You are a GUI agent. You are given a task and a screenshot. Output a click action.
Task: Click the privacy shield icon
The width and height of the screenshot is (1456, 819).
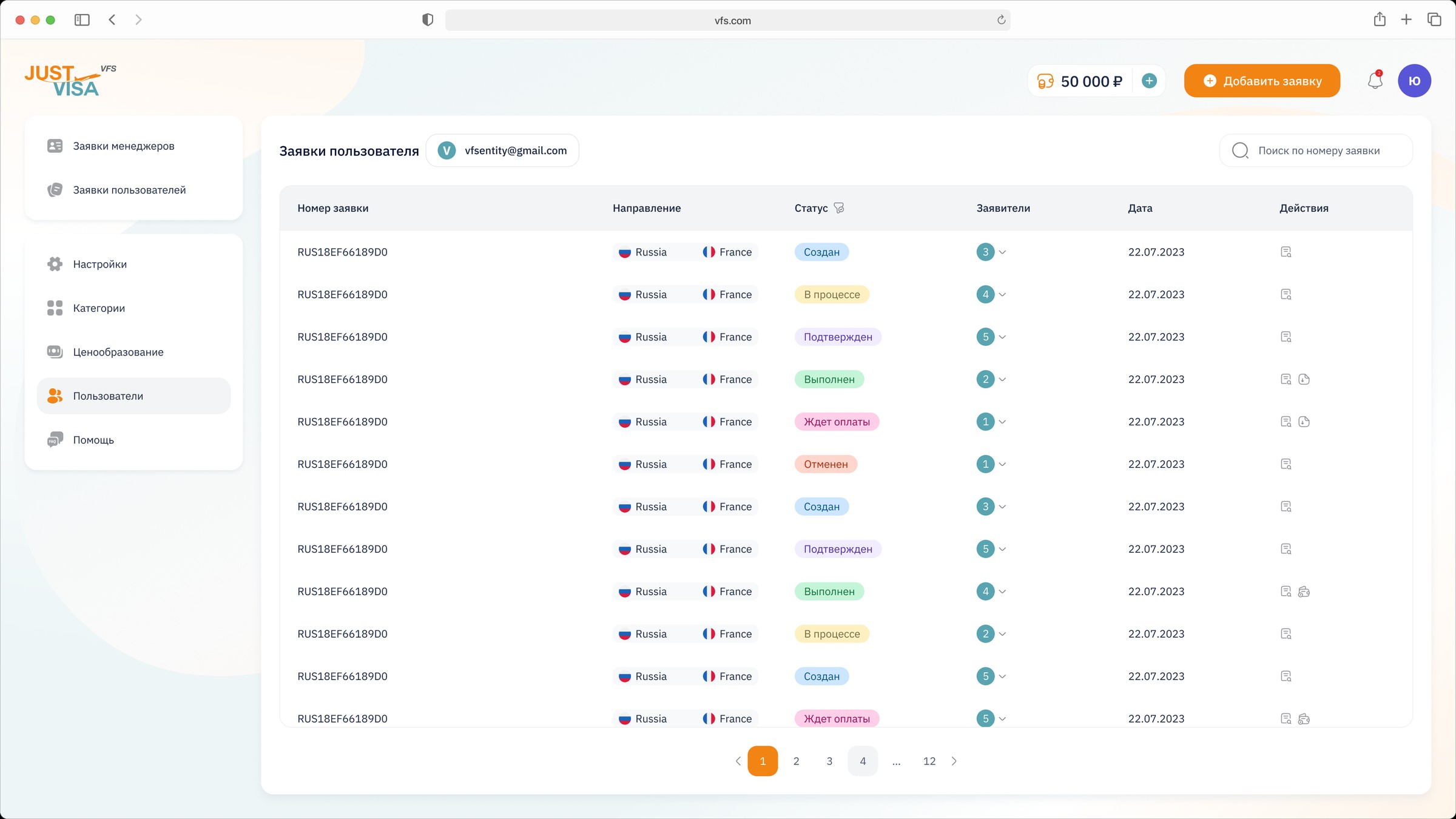click(x=428, y=20)
